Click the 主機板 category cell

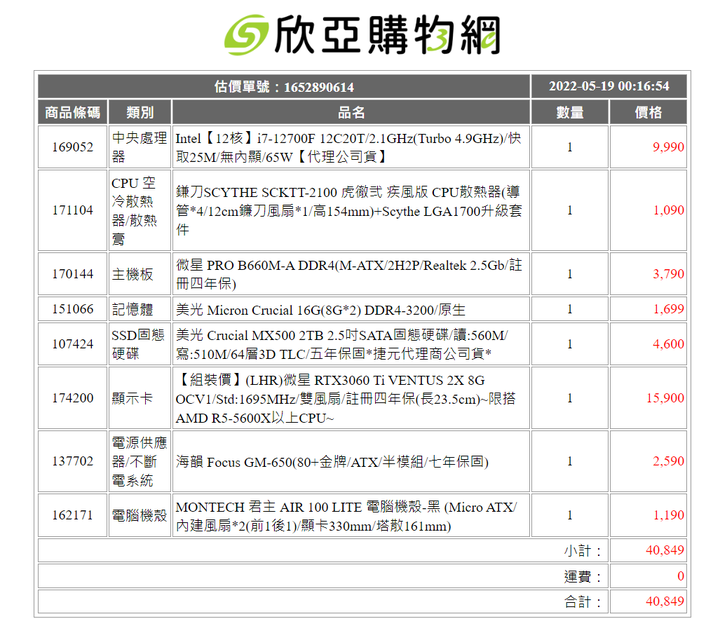pos(140,274)
